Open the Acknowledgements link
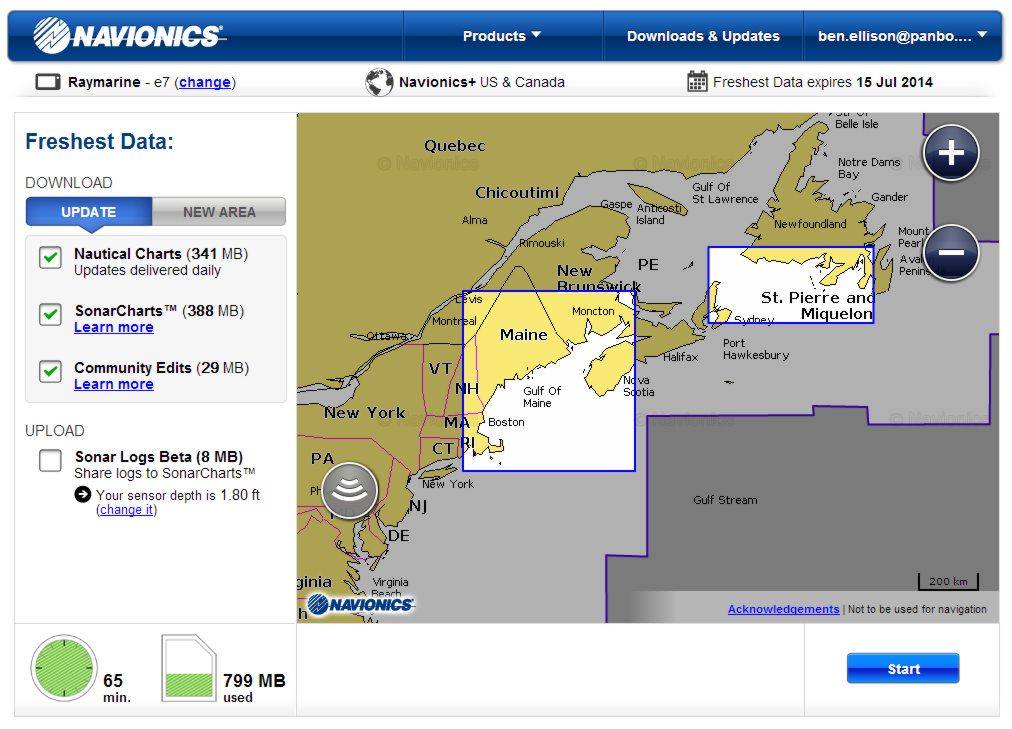 coord(784,609)
